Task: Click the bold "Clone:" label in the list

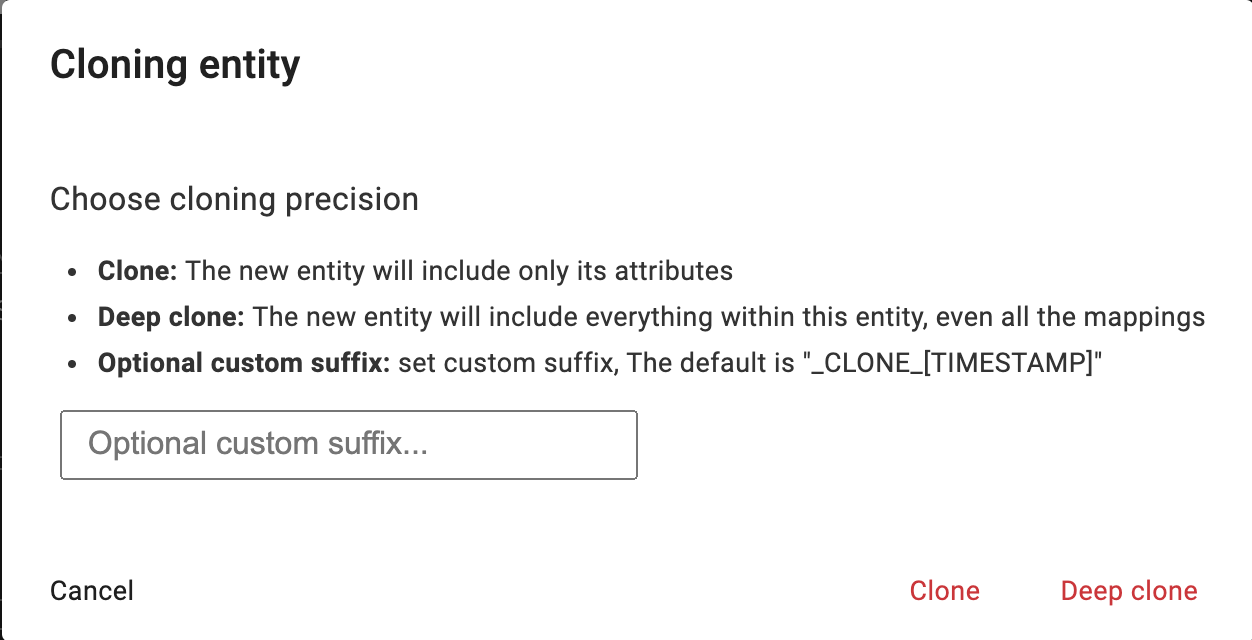Action: click(137, 271)
